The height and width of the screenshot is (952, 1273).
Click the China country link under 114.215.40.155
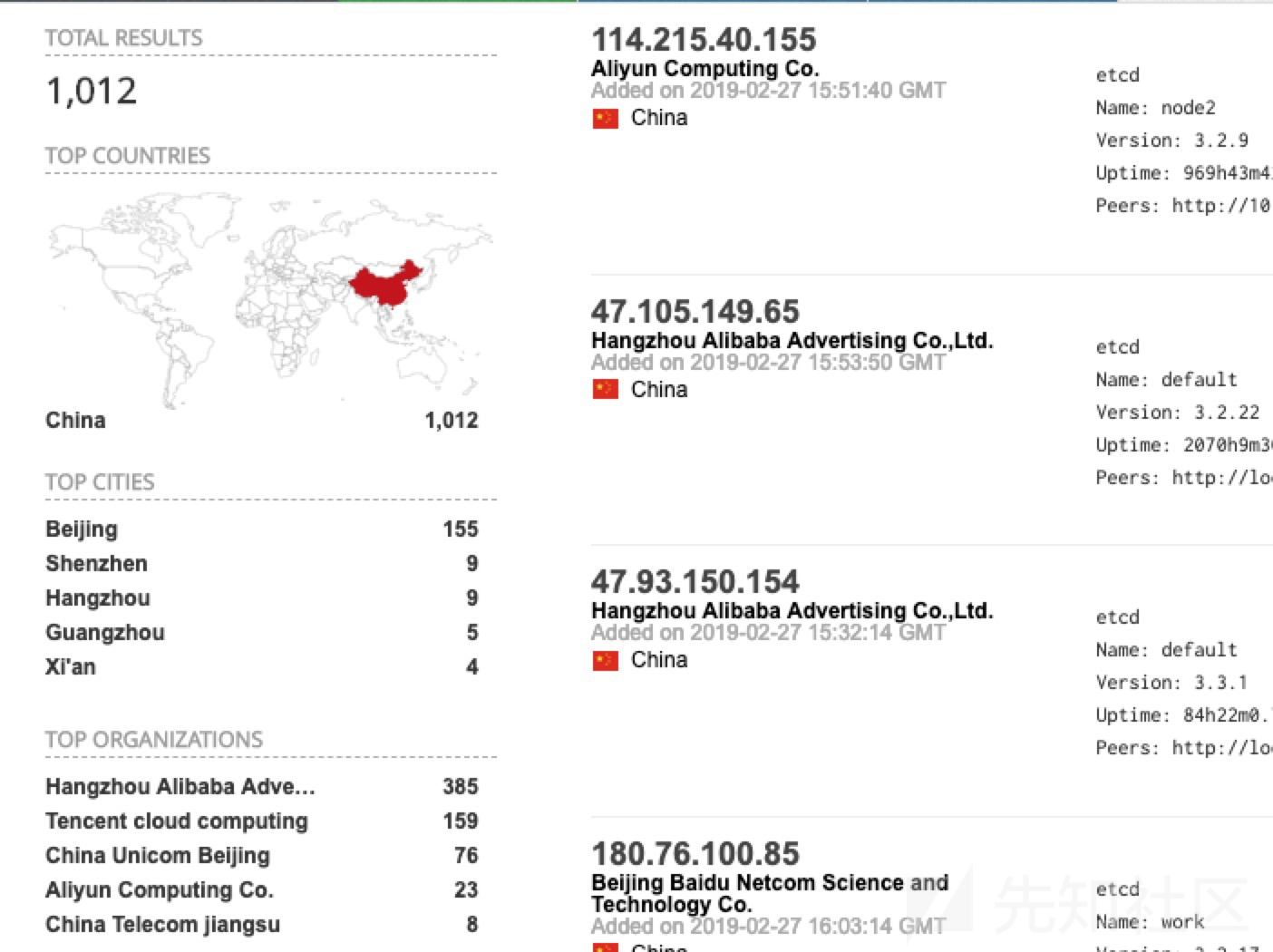659,118
